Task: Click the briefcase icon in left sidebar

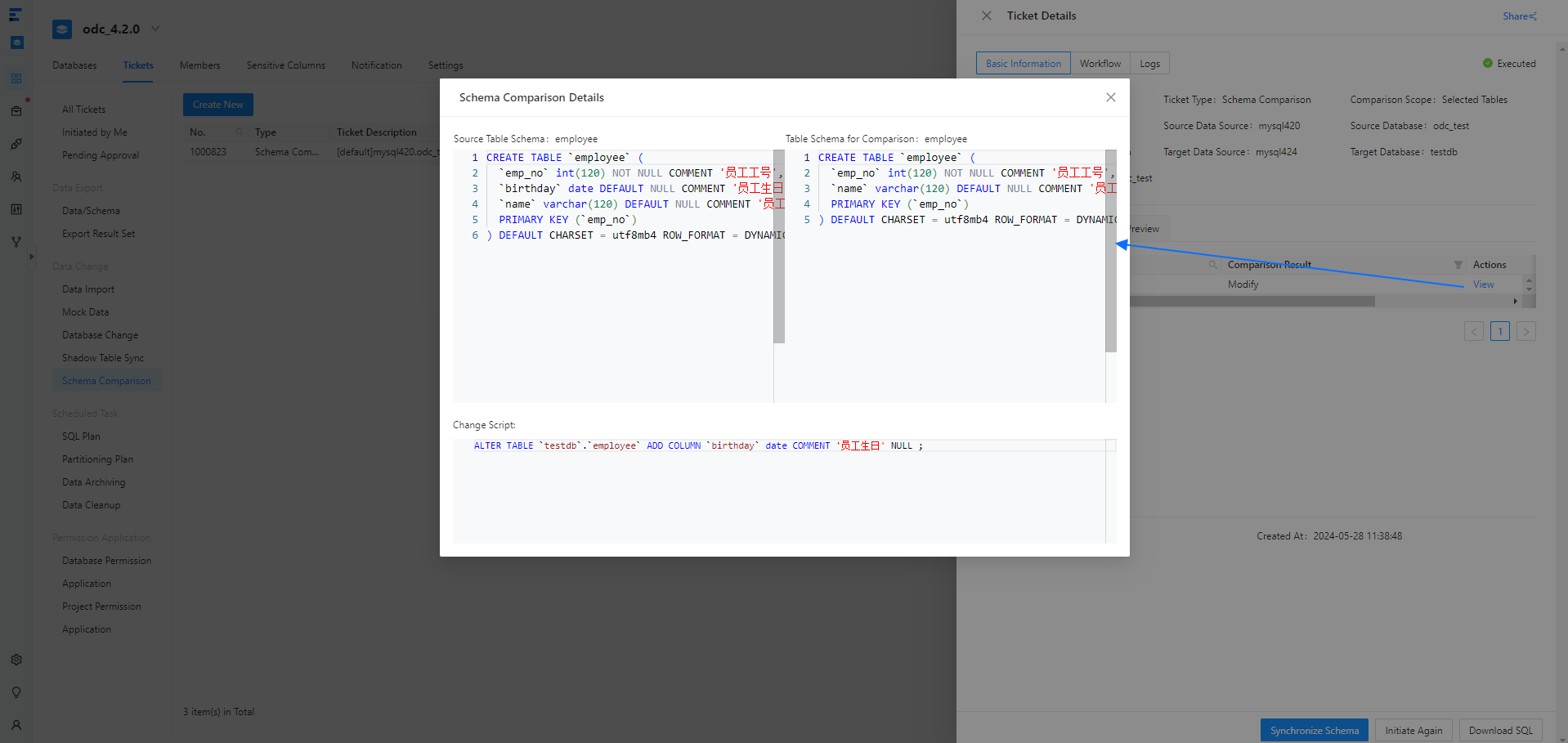Action: pyautogui.click(x=16, y=111)
